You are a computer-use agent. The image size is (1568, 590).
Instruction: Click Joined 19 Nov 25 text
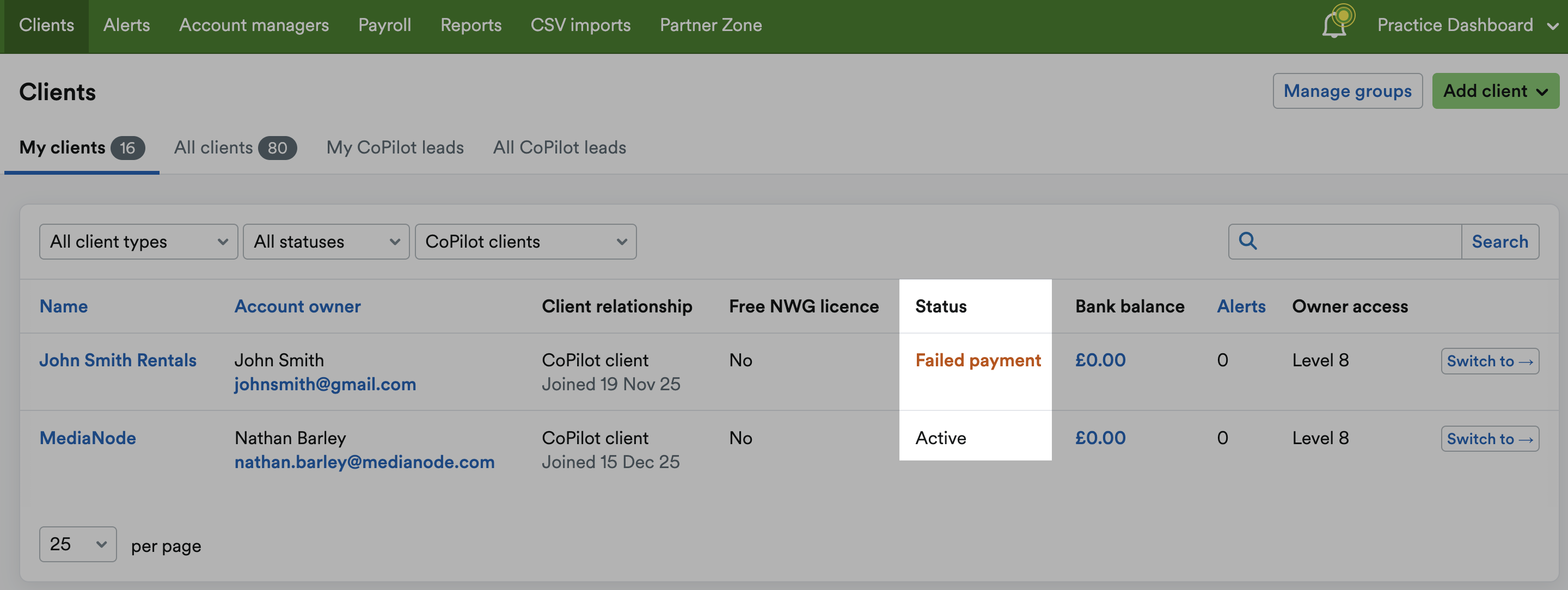(x=611, y=384)
